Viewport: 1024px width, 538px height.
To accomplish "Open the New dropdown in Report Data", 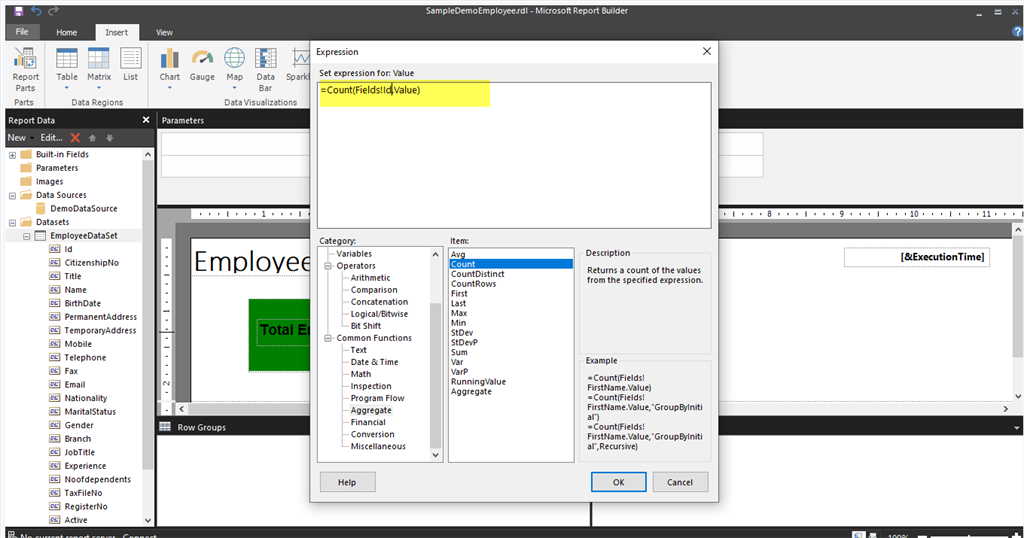I will tap(21, 138).
